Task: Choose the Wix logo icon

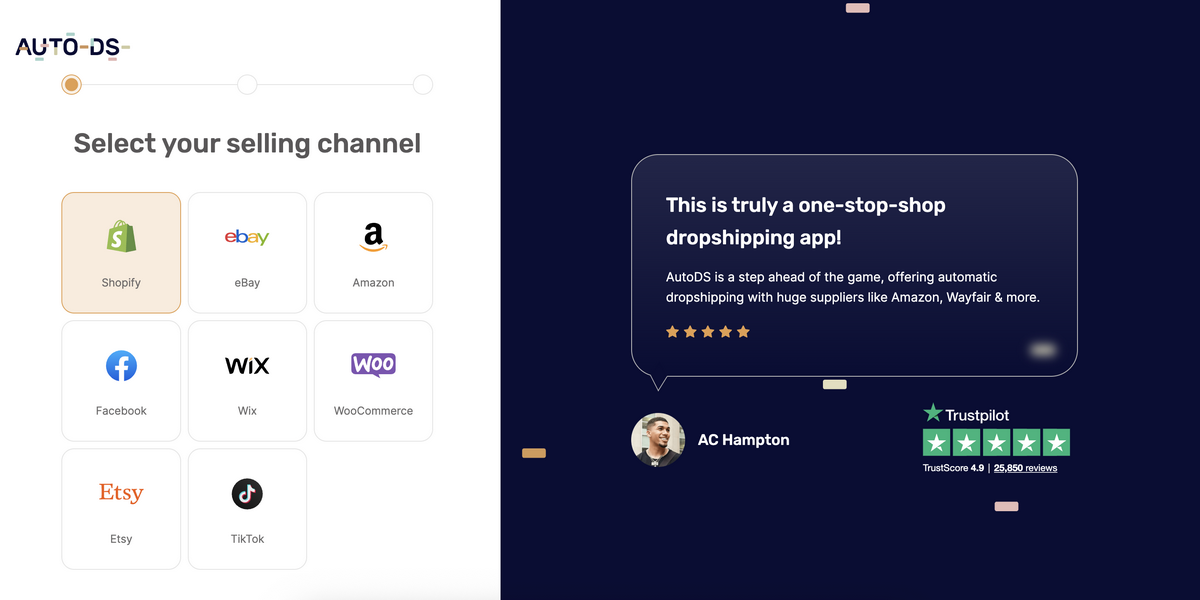Action: (247, 365)
